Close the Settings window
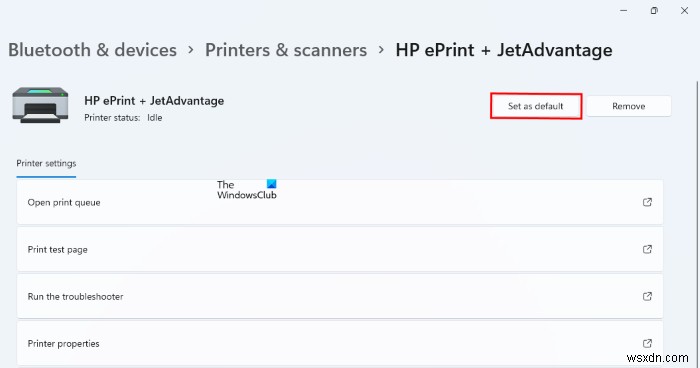This screenshot has width=700, height=368. pos(684,11)
